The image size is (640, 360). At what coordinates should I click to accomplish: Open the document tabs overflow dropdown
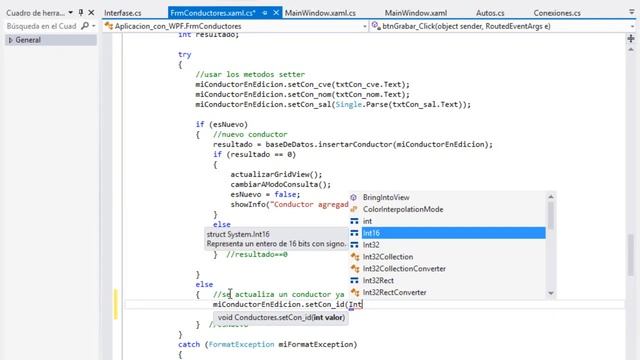[632, 13]
